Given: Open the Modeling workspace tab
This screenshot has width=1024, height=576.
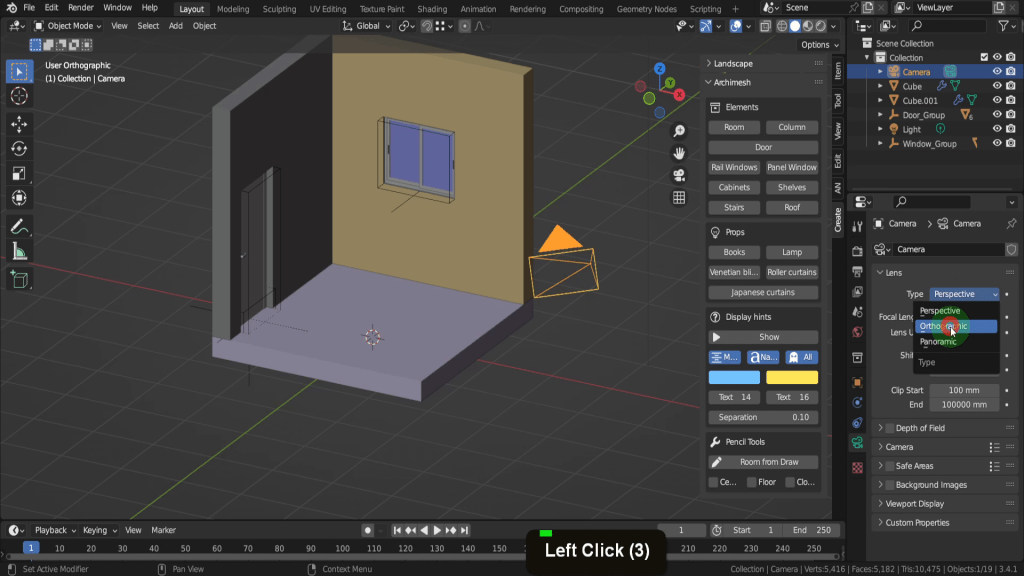Looking at the screenshot, I should point(233,9).
